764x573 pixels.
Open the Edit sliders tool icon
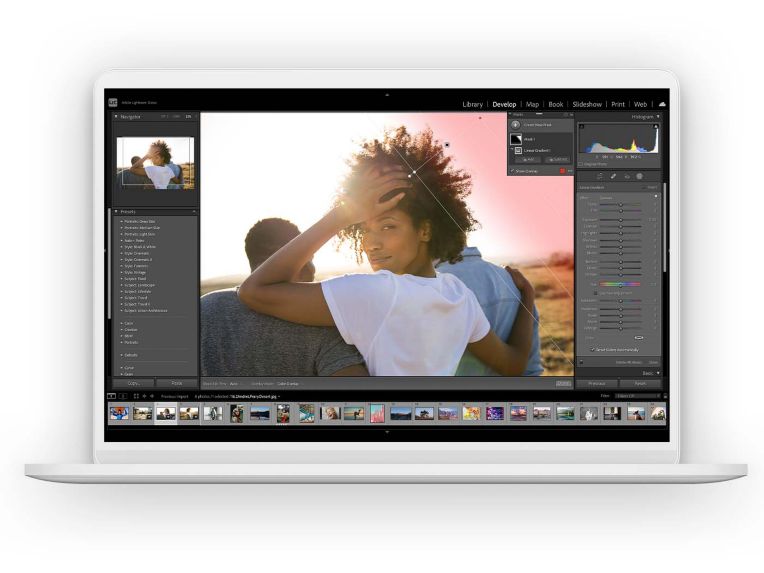[x=600, y=176]
